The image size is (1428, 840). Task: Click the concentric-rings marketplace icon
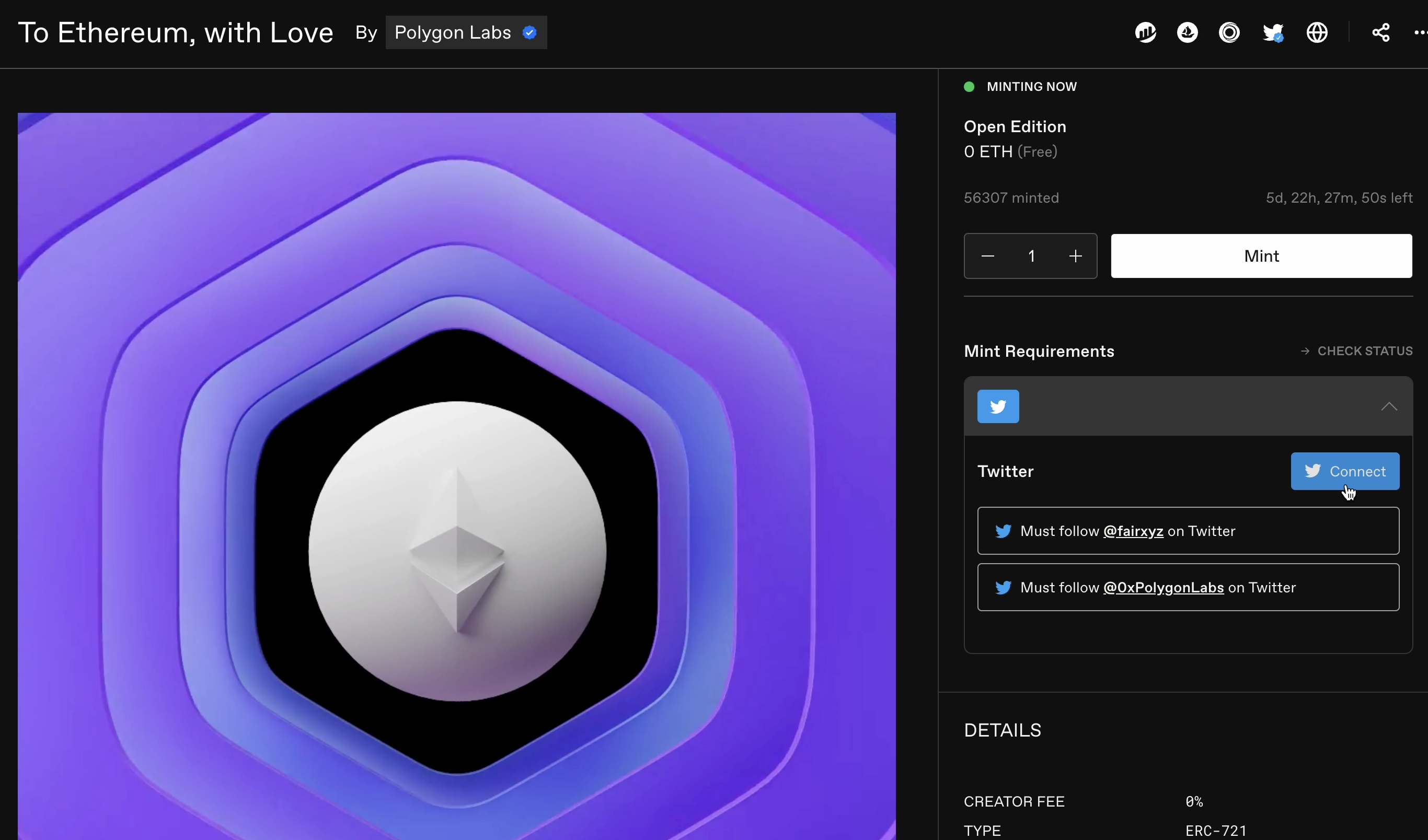tap(1229, 32)
